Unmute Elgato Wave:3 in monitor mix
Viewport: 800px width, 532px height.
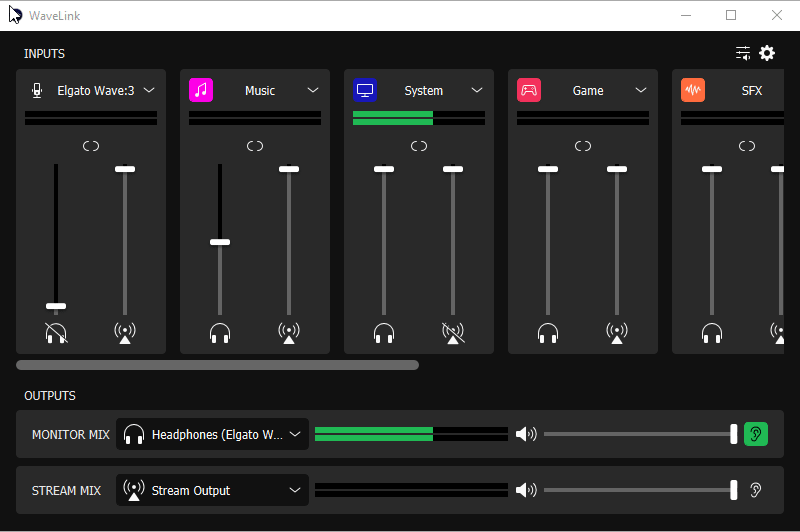(56, 333)
